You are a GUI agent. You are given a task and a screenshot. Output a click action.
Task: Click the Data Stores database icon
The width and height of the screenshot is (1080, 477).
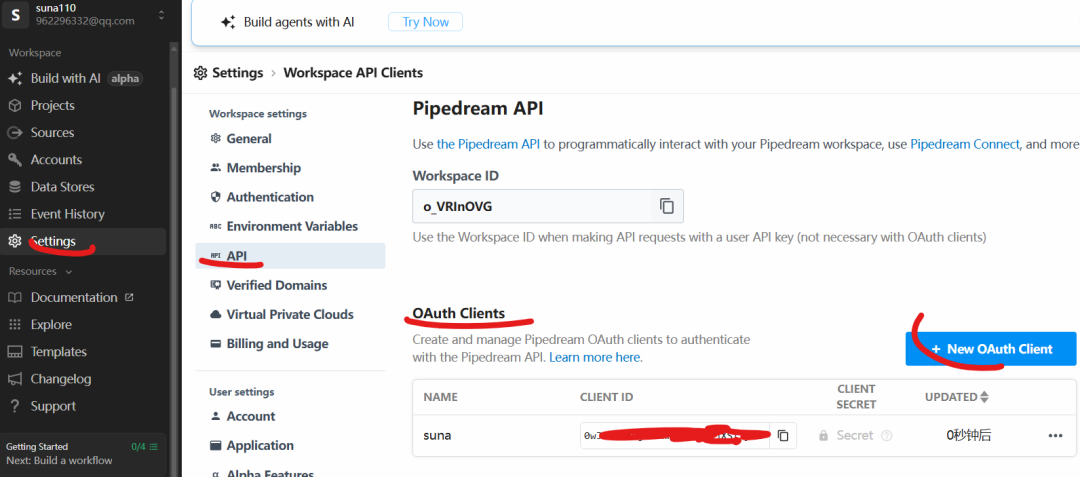14,187
